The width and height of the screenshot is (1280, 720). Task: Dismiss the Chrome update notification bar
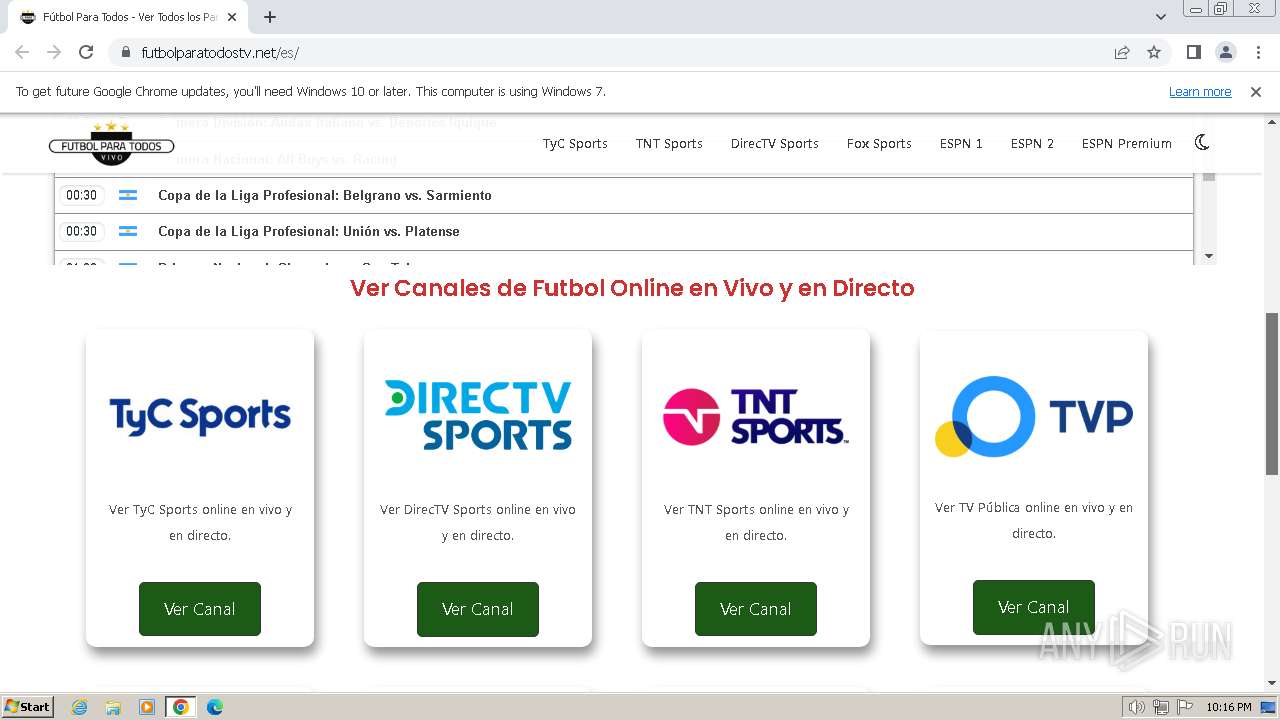coord(1256,91)
